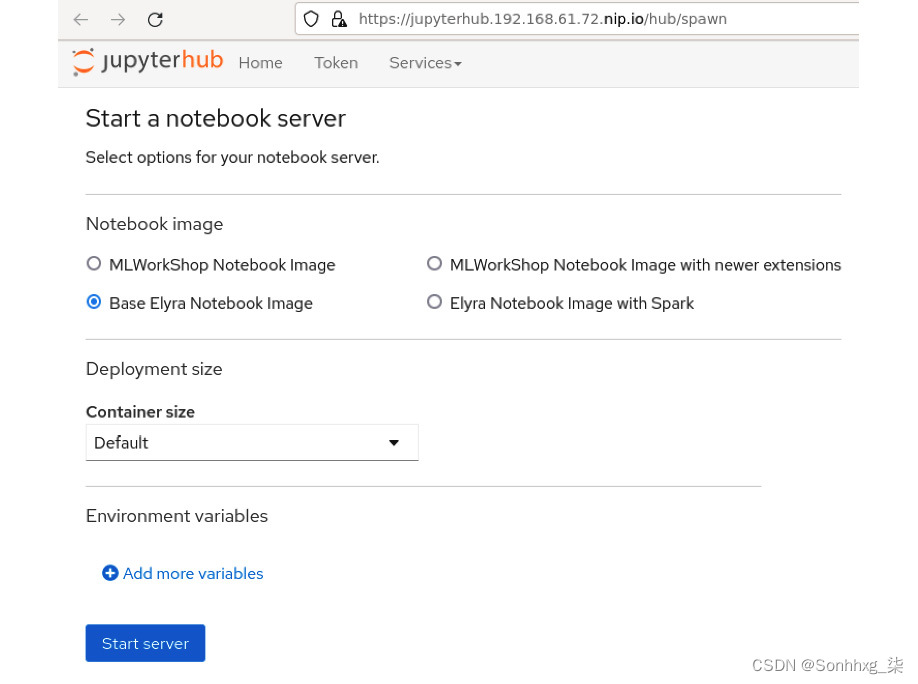Select Elyra Notebook Image with Spark
Image resolution: width=918 pixels, height=684 pixels.
(x=434, y=302)
